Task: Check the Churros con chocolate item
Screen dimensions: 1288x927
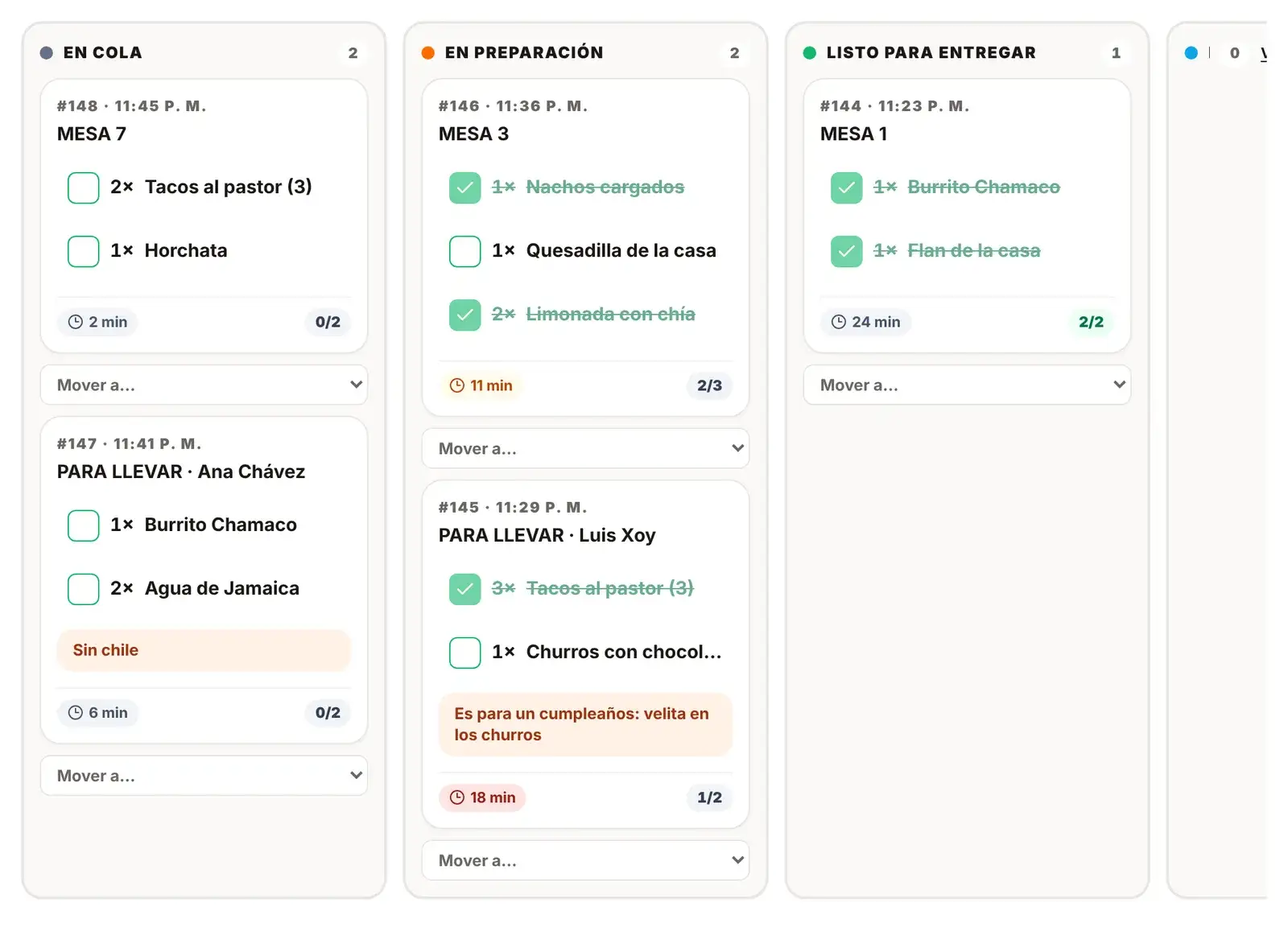Action: (x=464, y=653)
